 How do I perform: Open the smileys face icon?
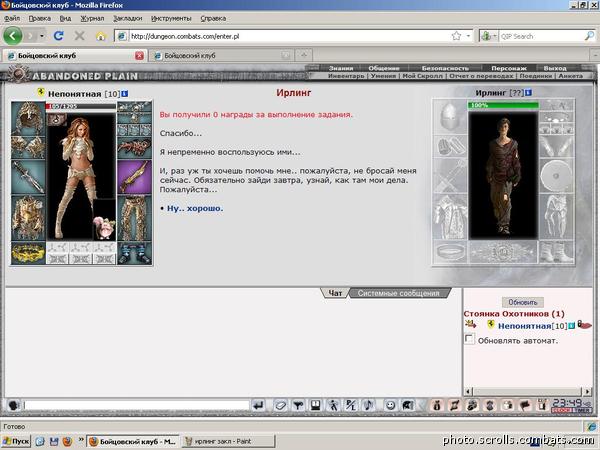(390, 405)
